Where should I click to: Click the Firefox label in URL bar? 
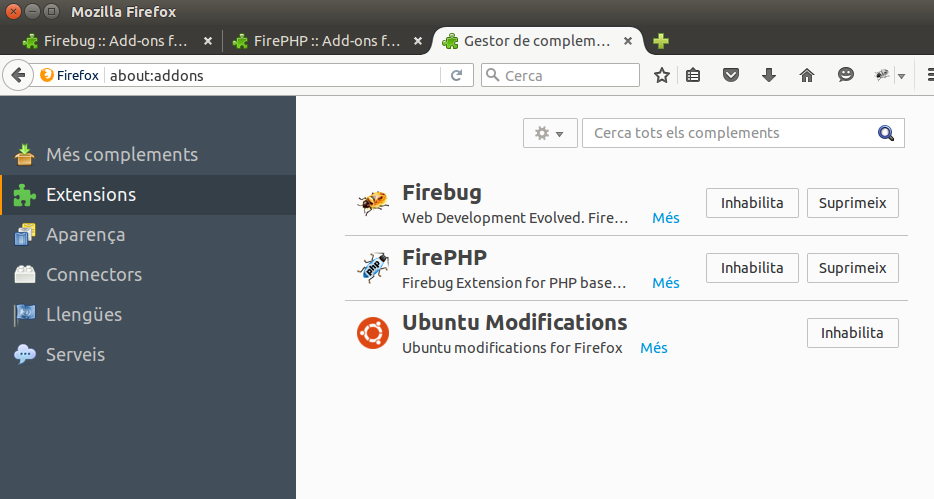[77, 76]
